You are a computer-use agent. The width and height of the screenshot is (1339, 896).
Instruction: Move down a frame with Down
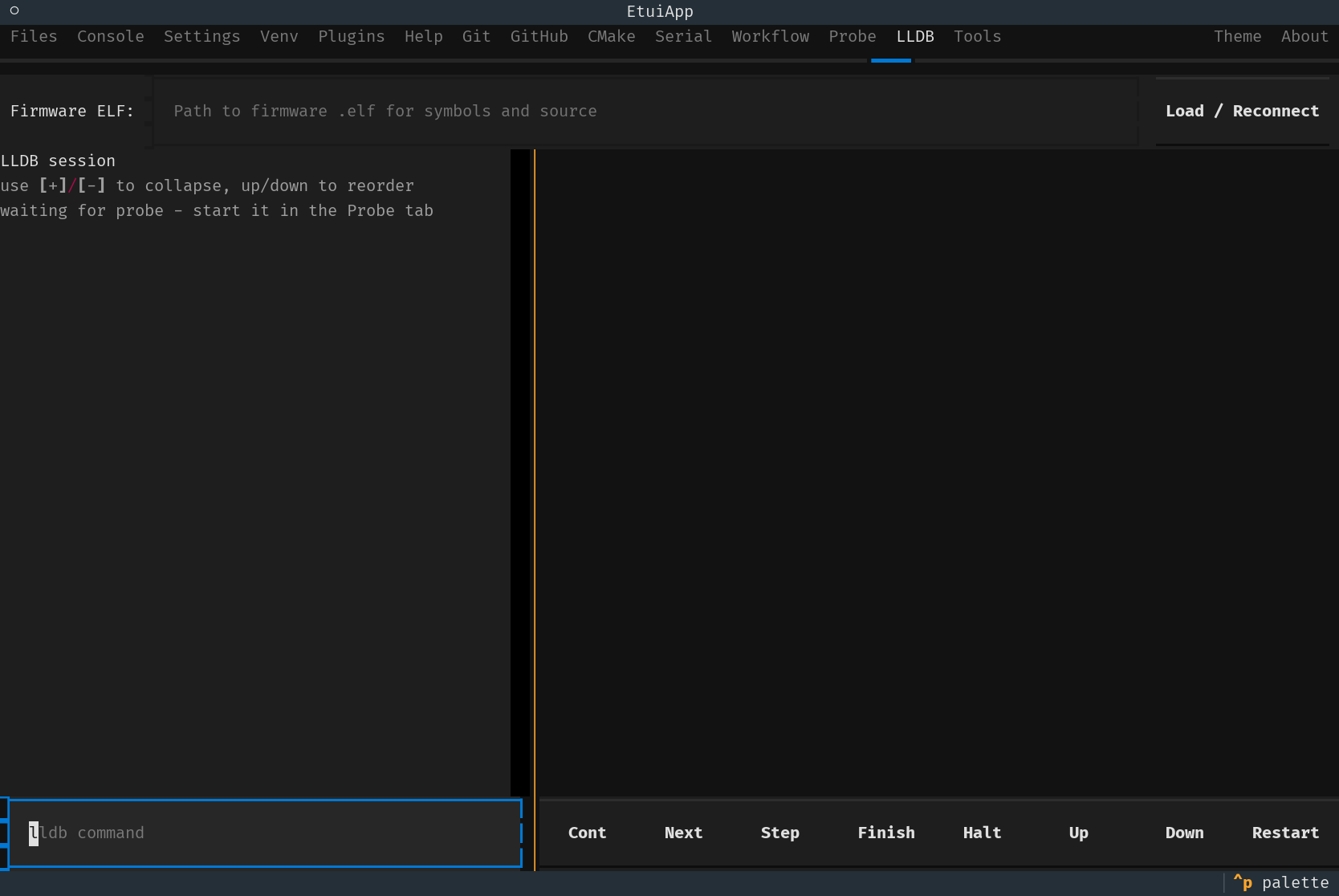pos(1185,833)
